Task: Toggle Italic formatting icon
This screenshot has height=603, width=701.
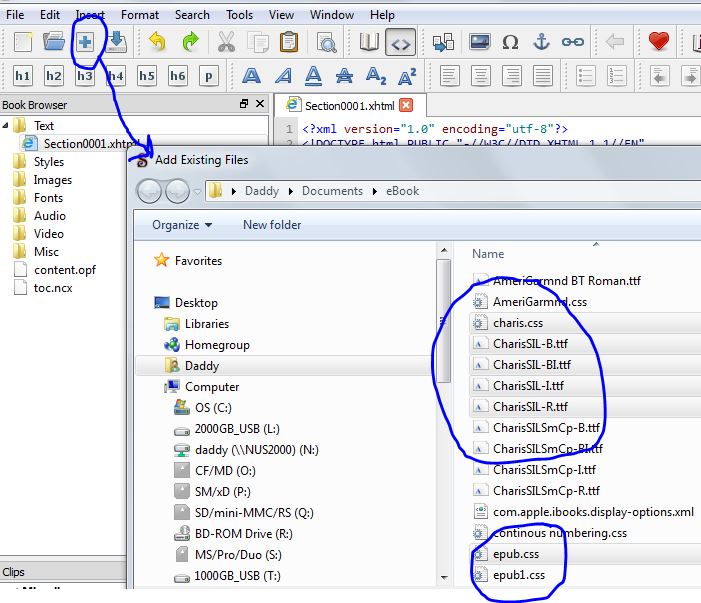Action: pyautogui.click(x=283, y=76)
